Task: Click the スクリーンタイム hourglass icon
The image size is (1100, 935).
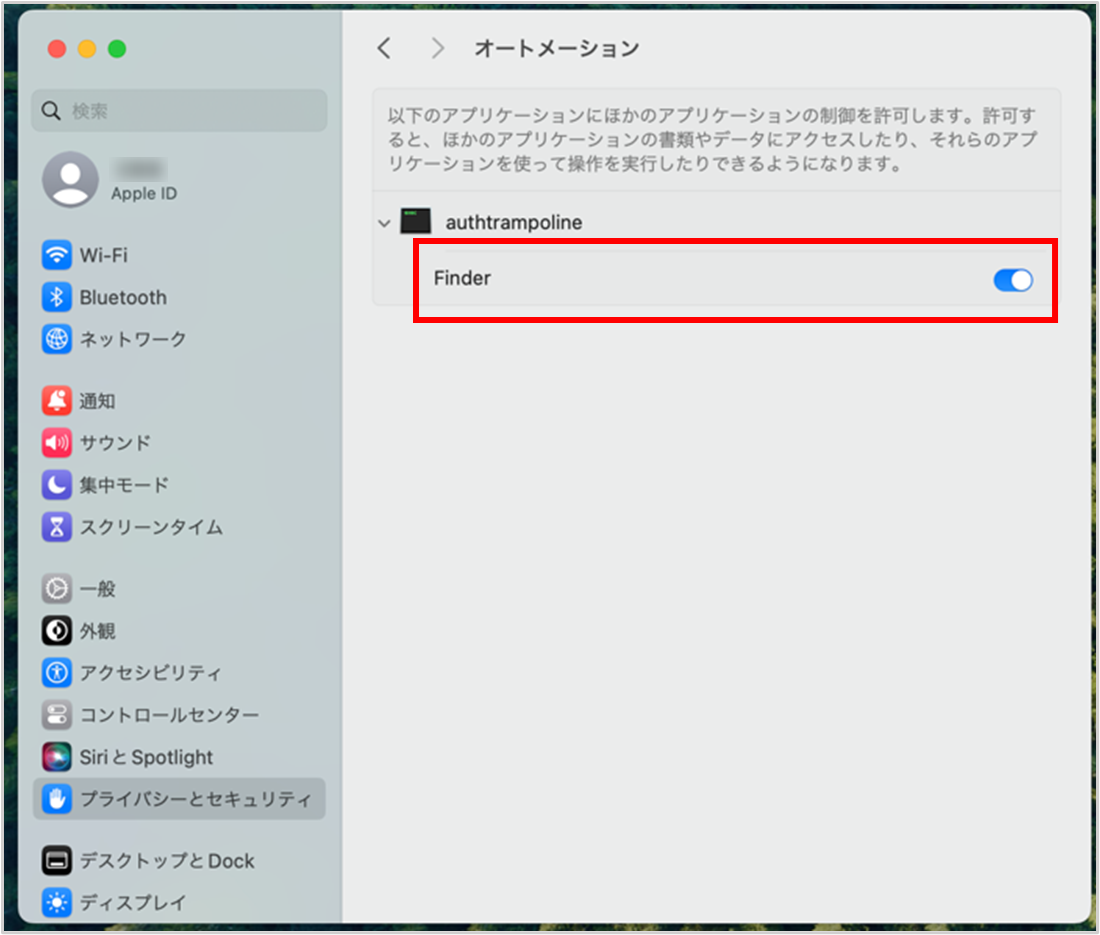Action: pyautogui.click(x=57, y=527)
